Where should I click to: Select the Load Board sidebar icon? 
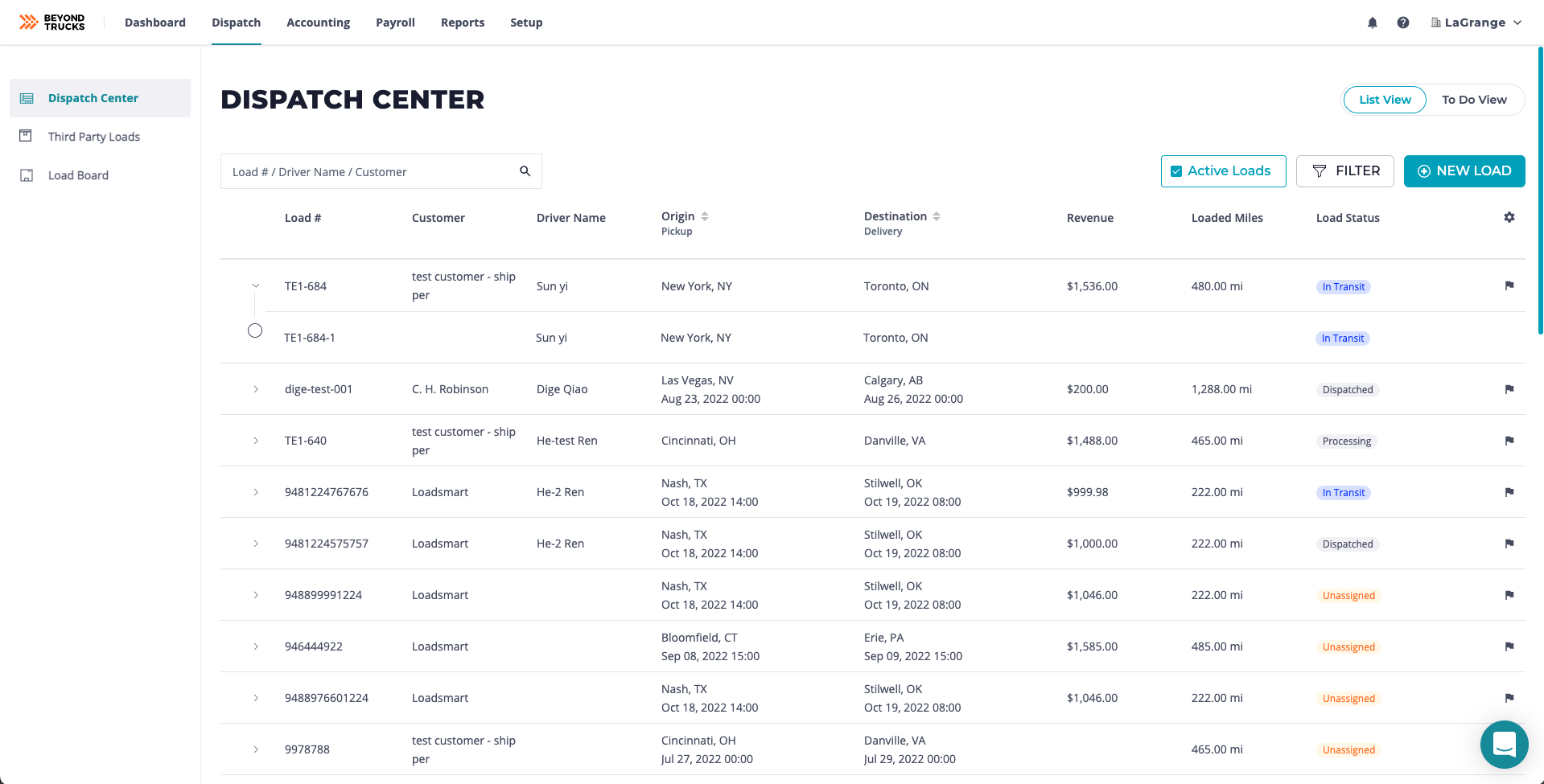[27, 174]
